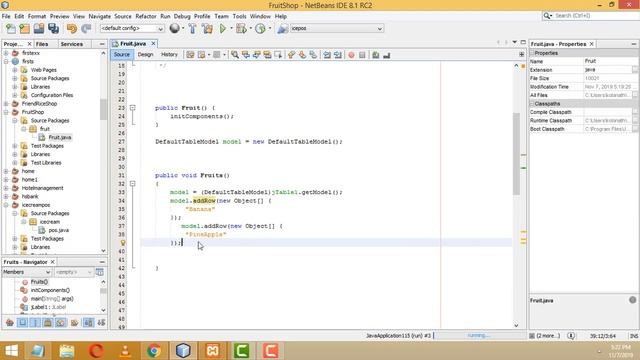Click the light bulb hint on line 39

pyautogui.click(x=122, y=243)
